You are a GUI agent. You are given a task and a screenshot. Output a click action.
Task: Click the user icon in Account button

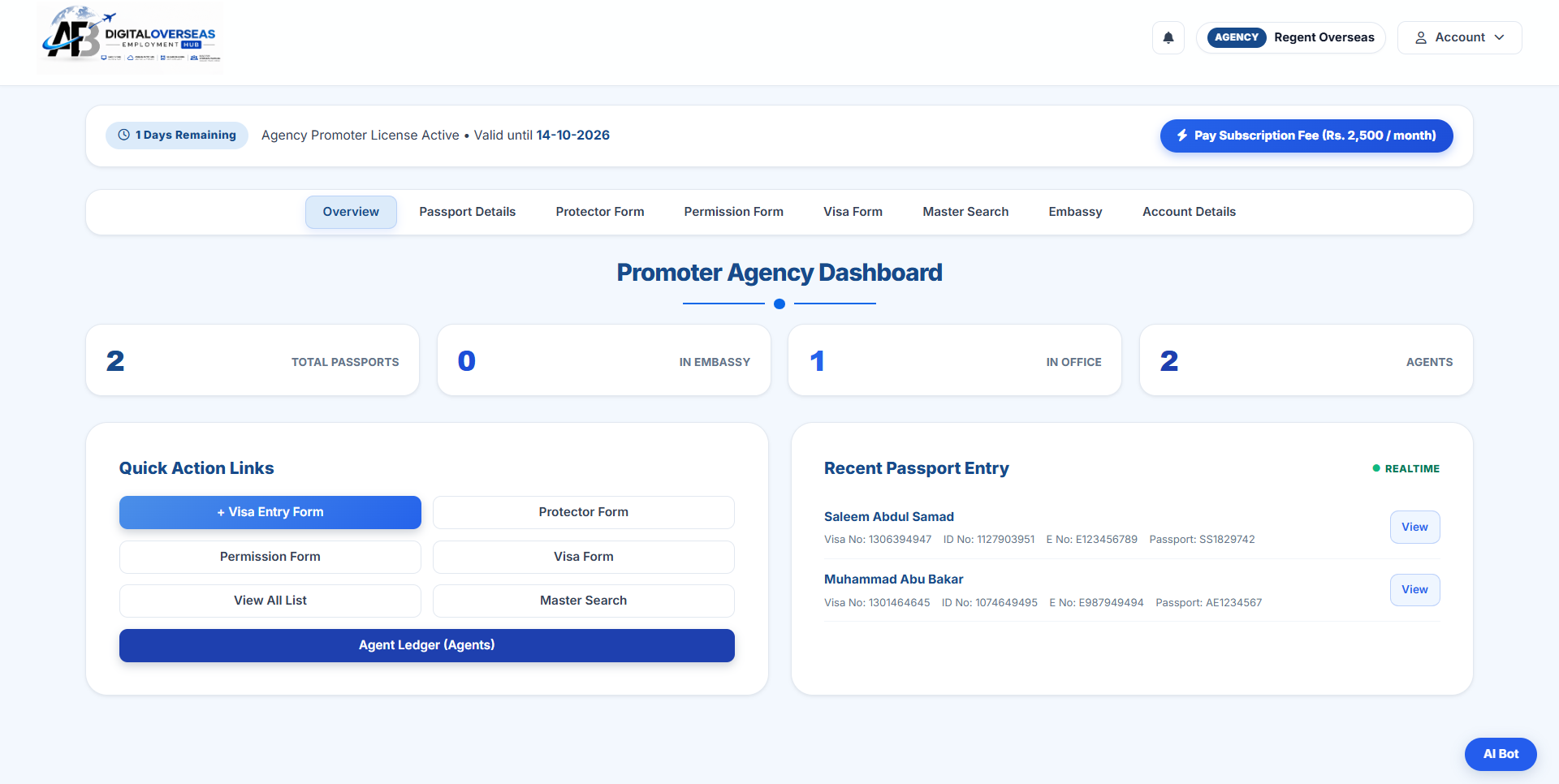tap(1421, 37)
